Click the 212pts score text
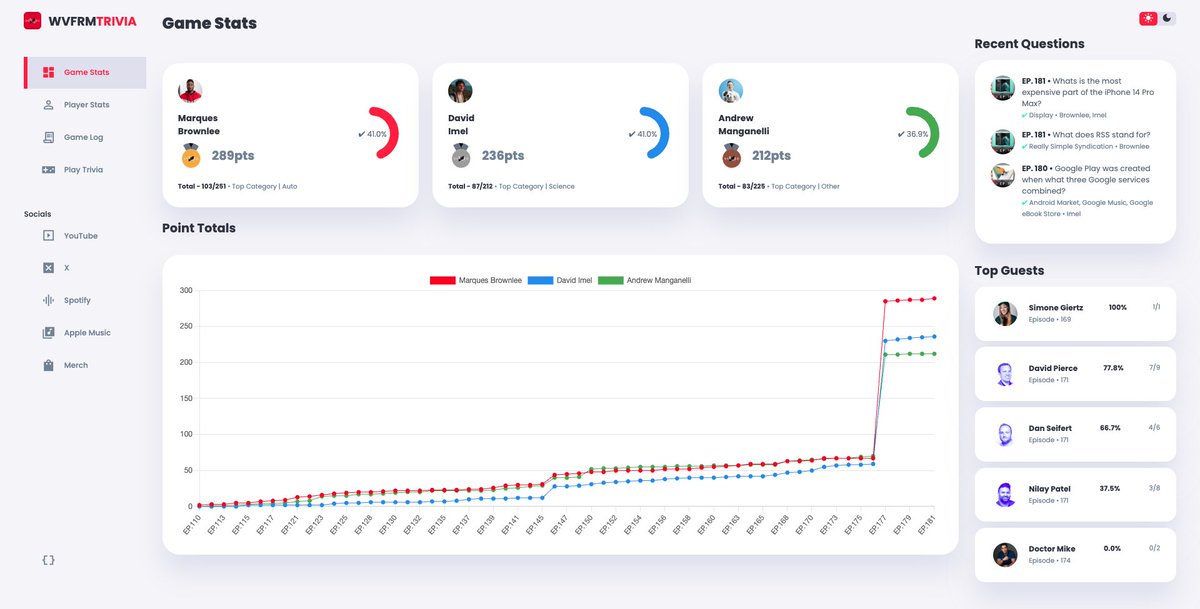This screenshot has height=609, width=1200. (772, 156)
